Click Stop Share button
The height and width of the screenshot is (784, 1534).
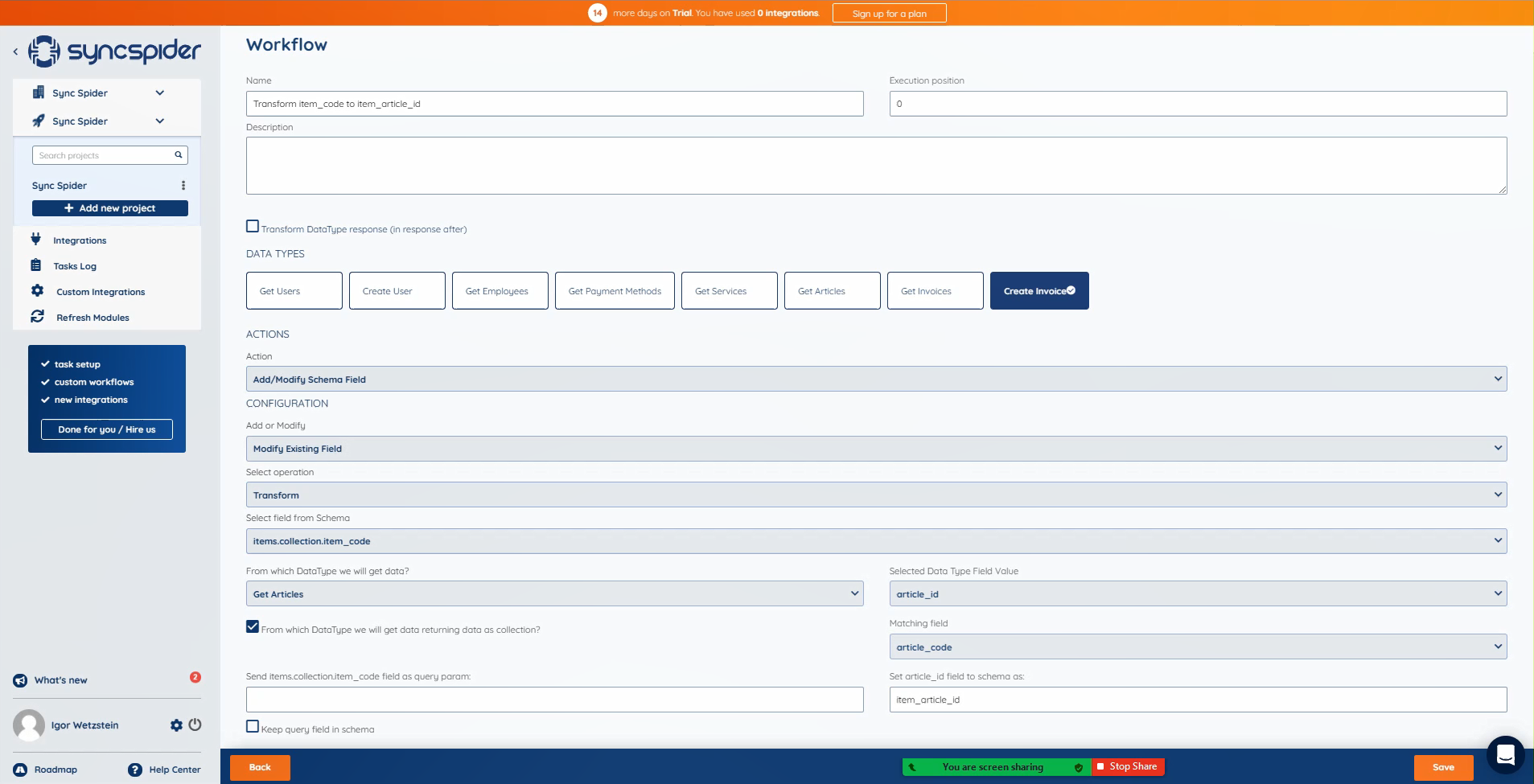point(1128,767)
